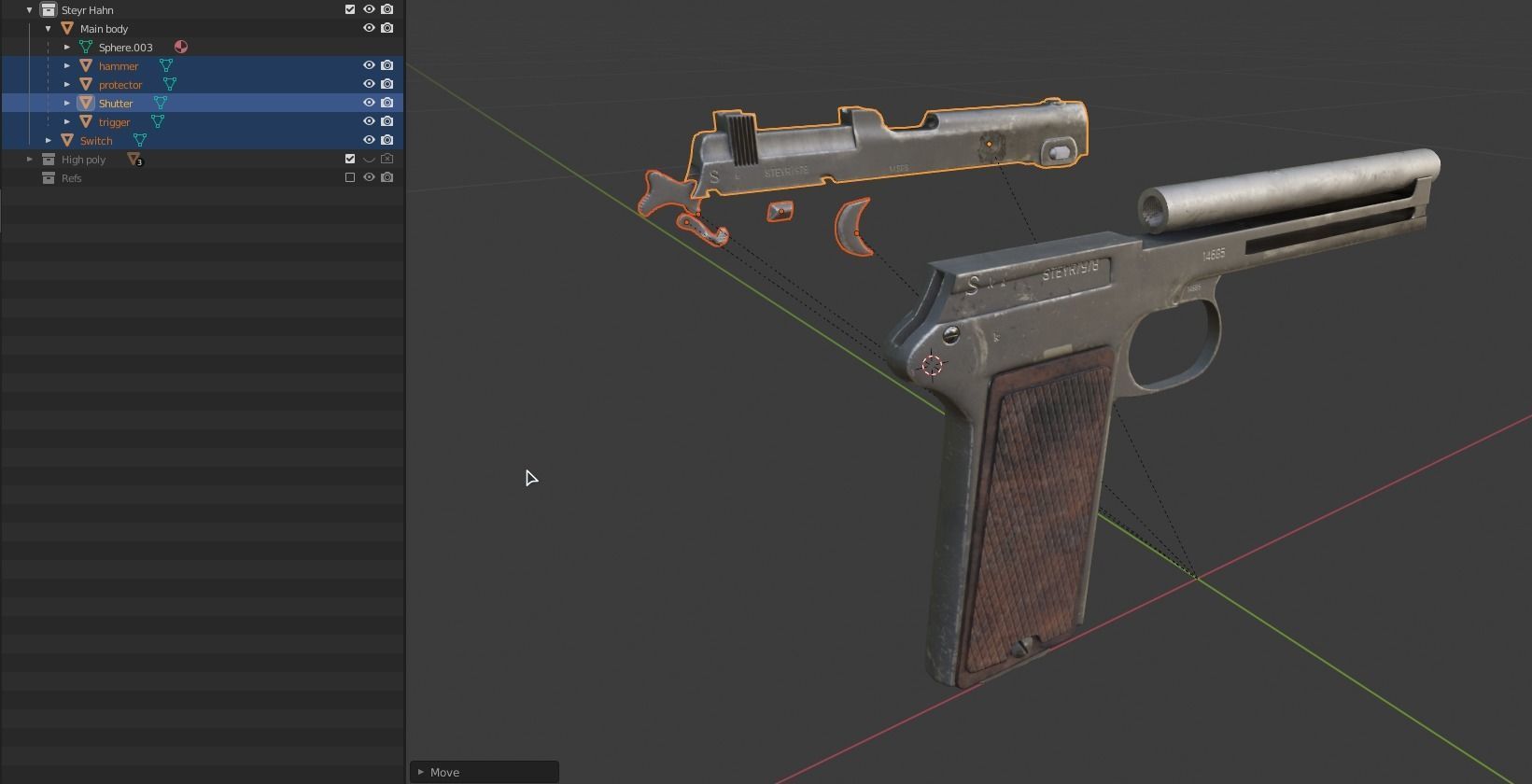Collapse the Steyr Hahn collection

(x=30, y=9)
